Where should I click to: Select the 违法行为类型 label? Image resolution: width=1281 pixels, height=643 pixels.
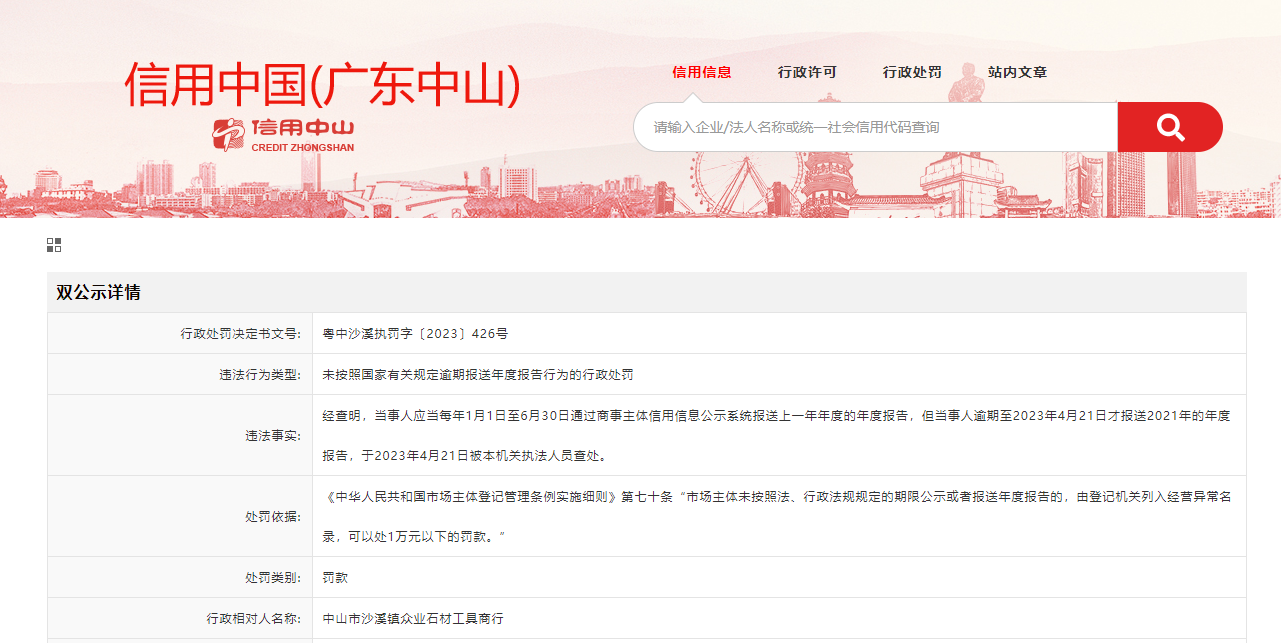tap(260, 375)
